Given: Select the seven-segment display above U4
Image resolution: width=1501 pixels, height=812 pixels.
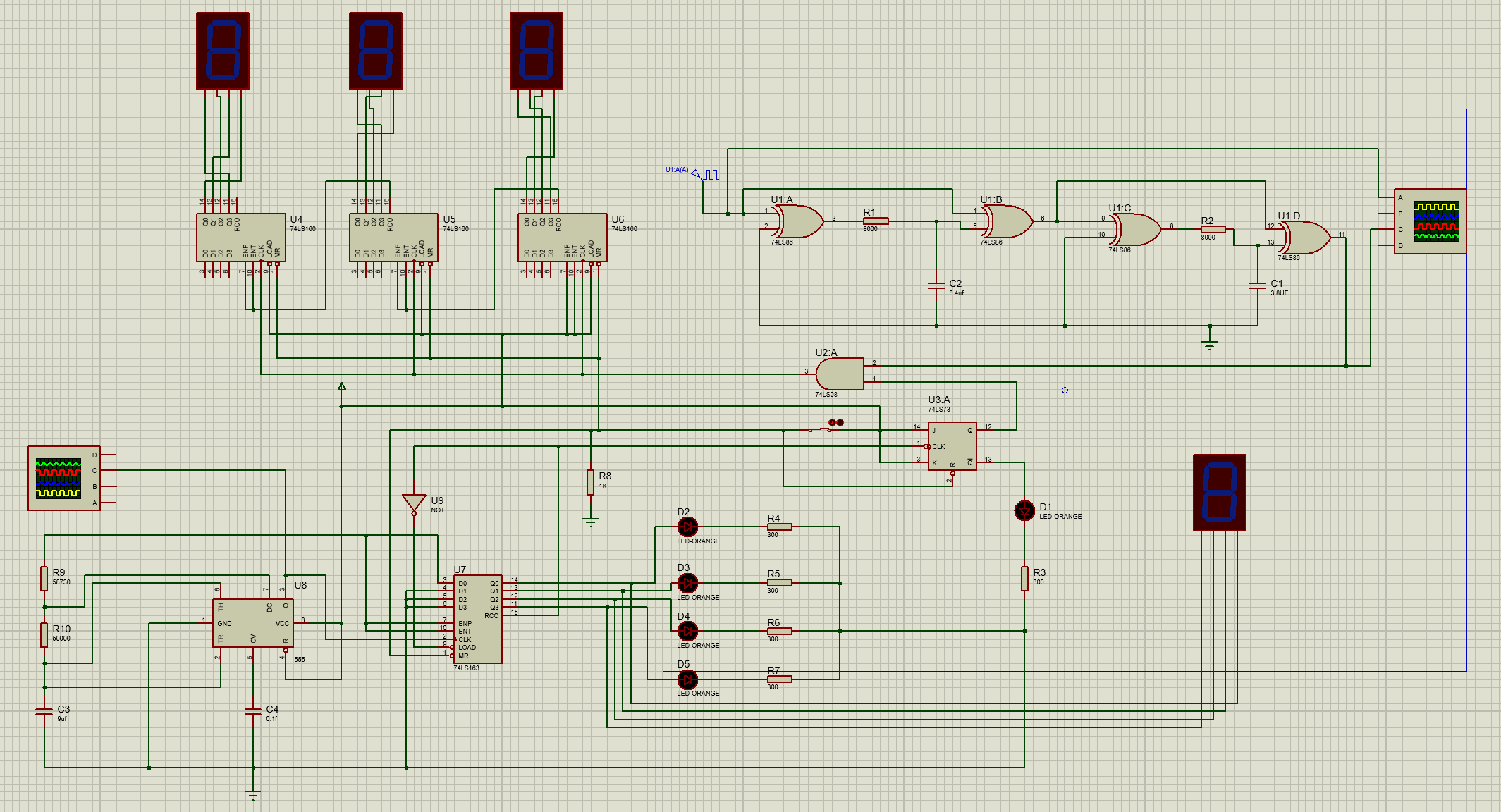Looking at the screenshot, I should click(223, 51).
